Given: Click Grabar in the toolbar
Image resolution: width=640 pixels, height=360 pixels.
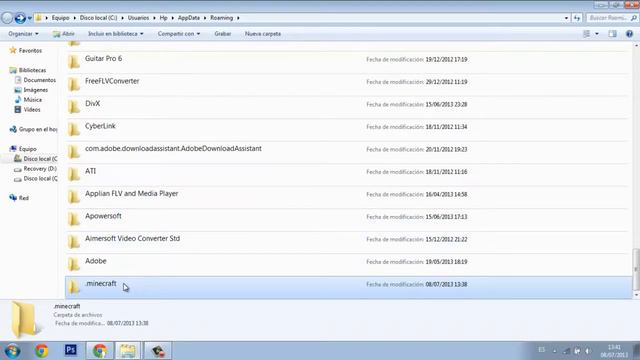Looking at the screenshot, I should pos(222,34).
